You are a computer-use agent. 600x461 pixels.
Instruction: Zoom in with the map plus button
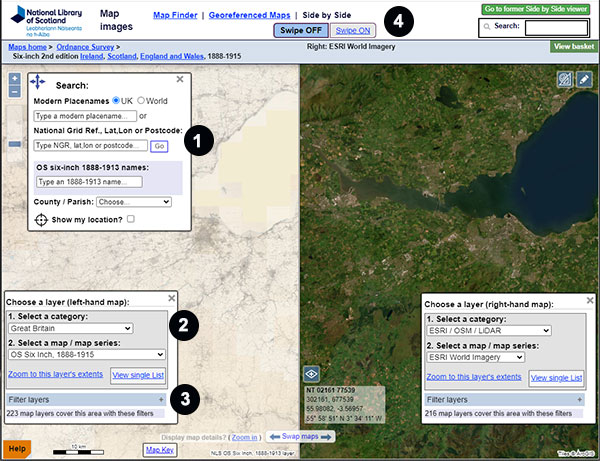click(x=15, y=79)
